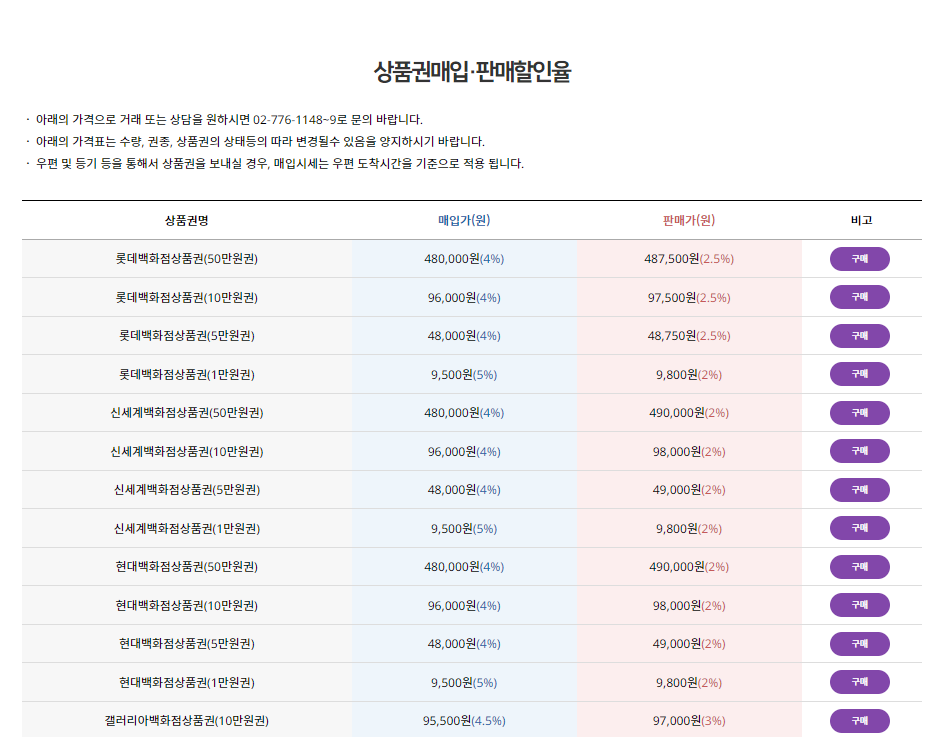
Task: Click the 판매가(원) column header
Action: pos(689,220)
